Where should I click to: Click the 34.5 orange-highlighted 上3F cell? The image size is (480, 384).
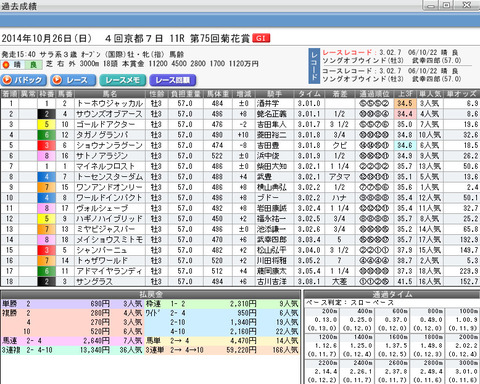pos(405,104)
